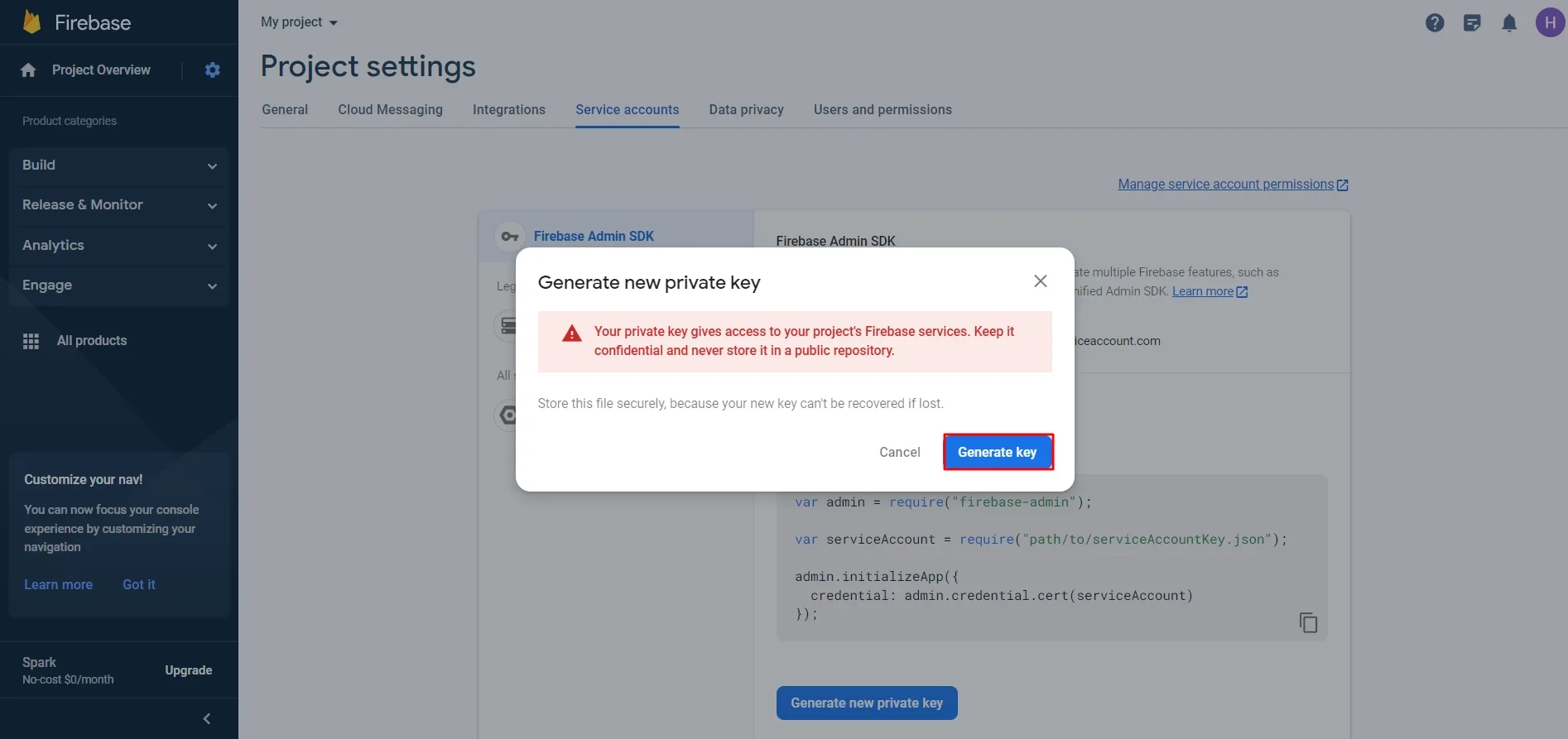1568x739 pixels.
Task: Click Learn more in Customize your nav
Action: pyautogui.click(x=59, y=584)
